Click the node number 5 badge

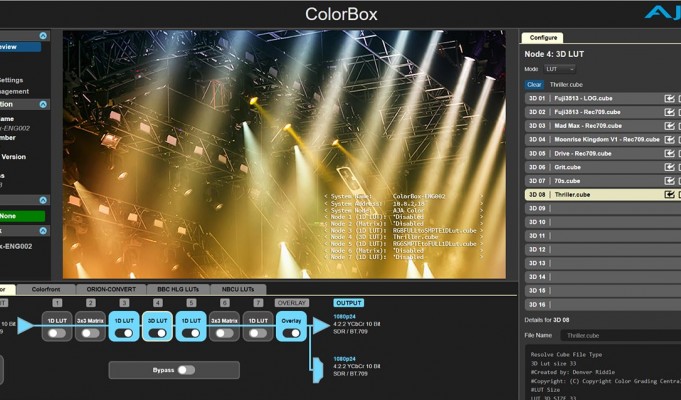(x=191, y=303)
